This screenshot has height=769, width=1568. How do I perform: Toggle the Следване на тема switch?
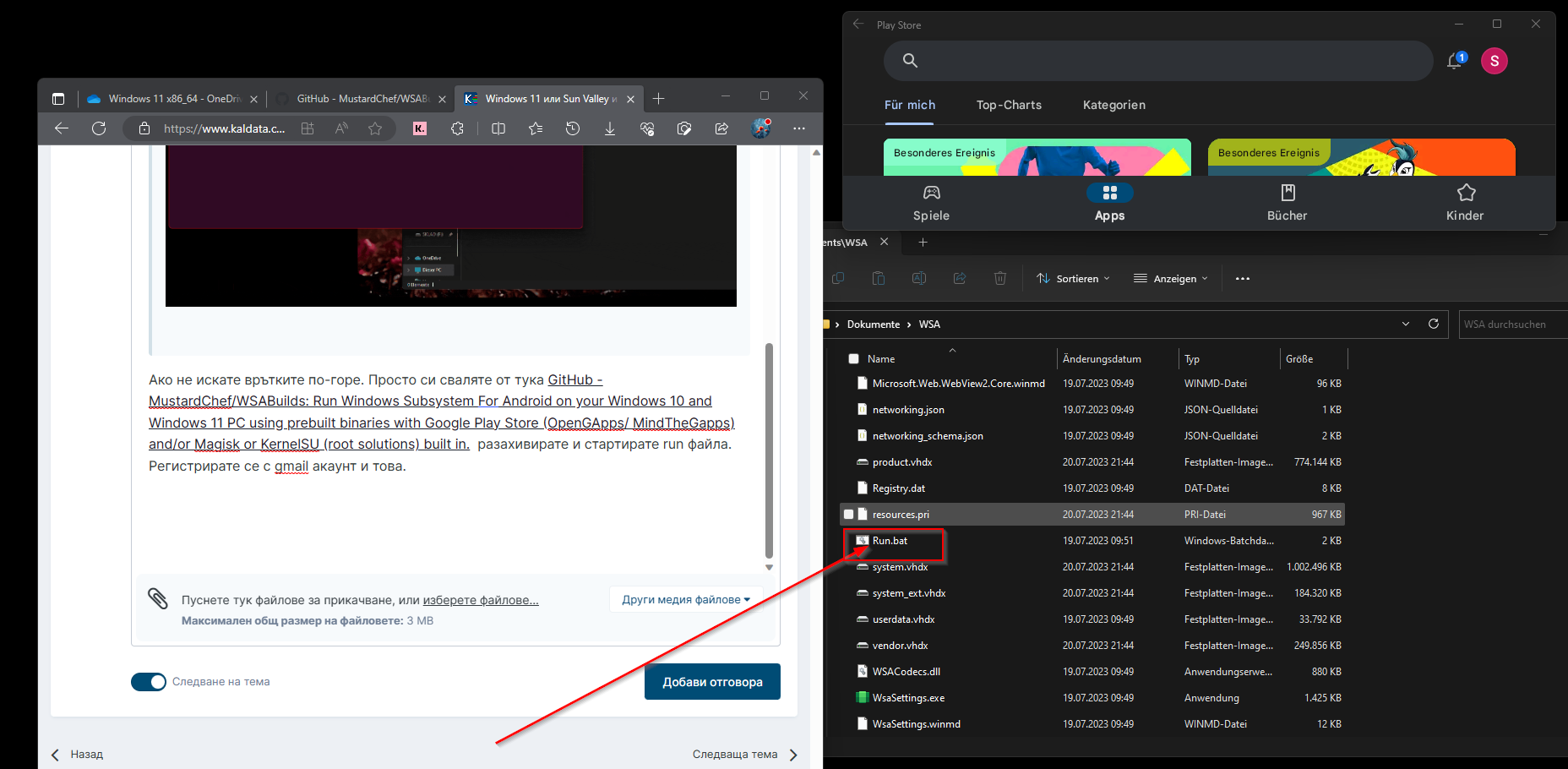click(149, 682)
